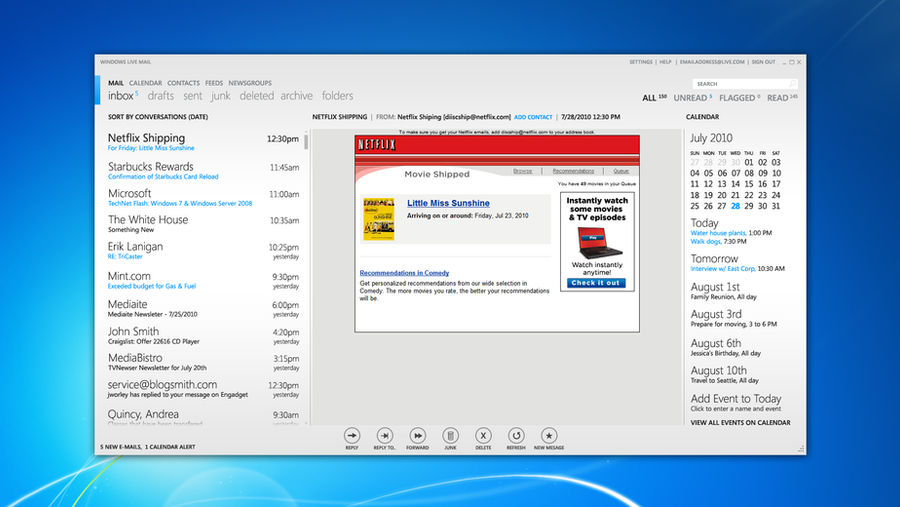Open the Feeds section

(214, 83)
